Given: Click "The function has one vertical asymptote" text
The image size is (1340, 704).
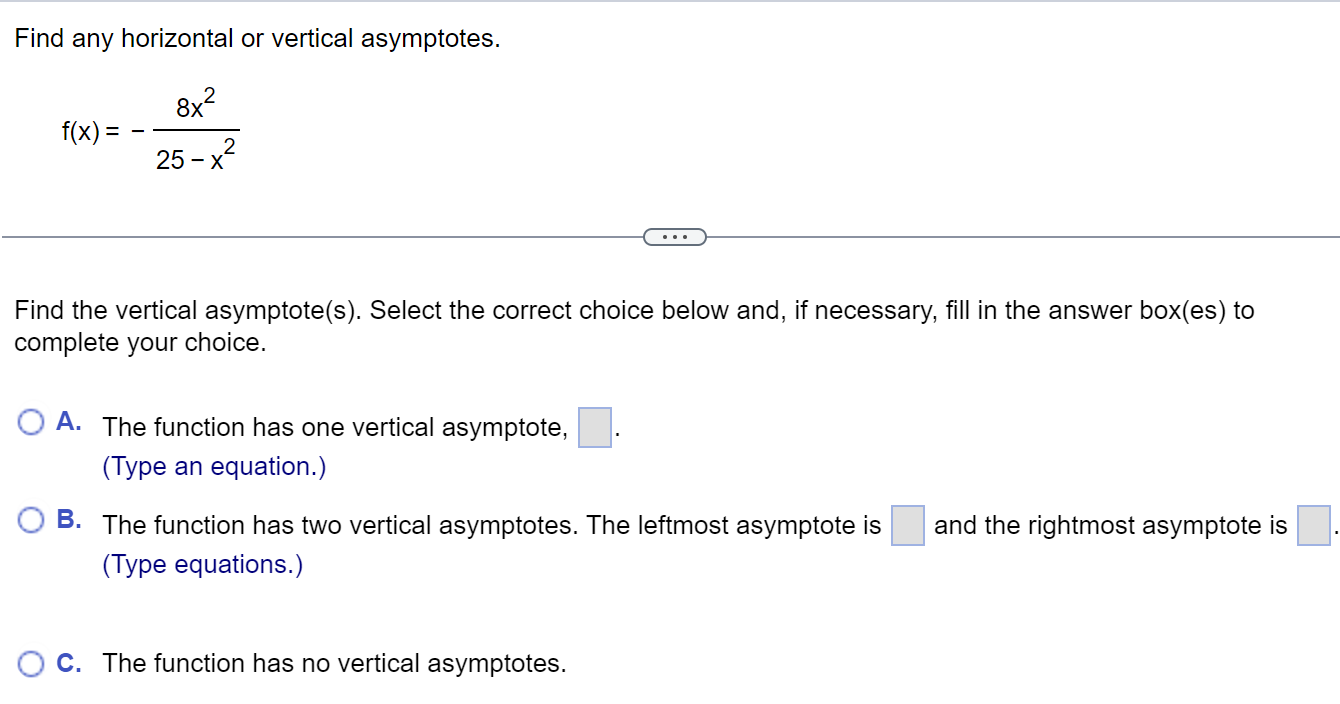Looking at the screenshot, I should tap(335, 428).
